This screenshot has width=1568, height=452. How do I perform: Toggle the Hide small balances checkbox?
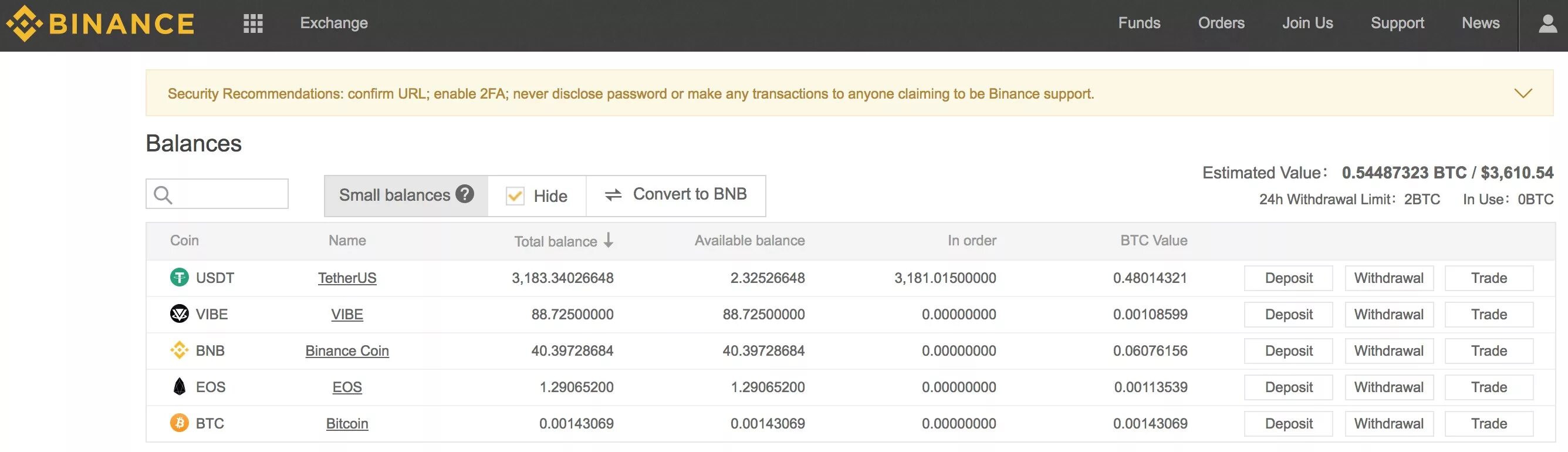[515, 196]
